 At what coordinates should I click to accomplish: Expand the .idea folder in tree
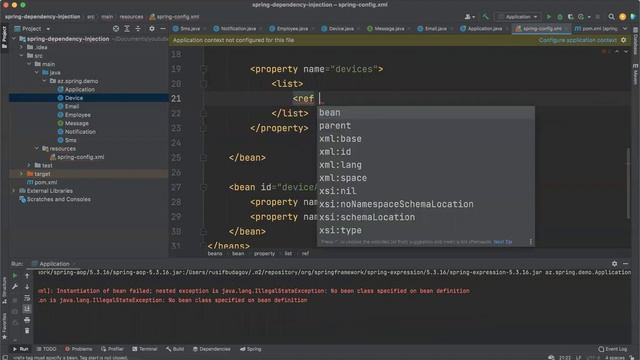(x=22, y=47)
